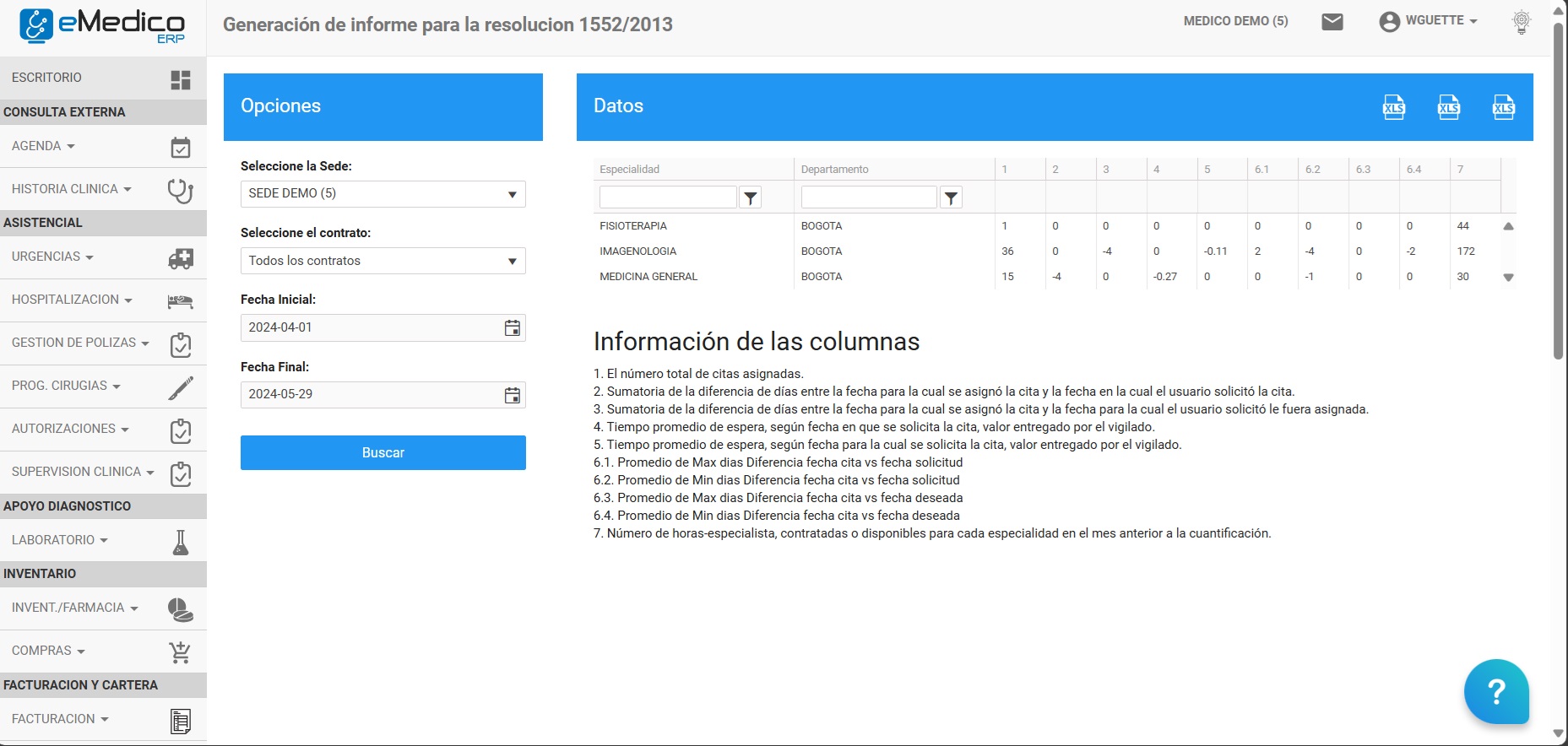Click the value -0.11 in IMAGENOLOGIA row
Screen dimensions: 1568x746
[x=1216, y=251]
